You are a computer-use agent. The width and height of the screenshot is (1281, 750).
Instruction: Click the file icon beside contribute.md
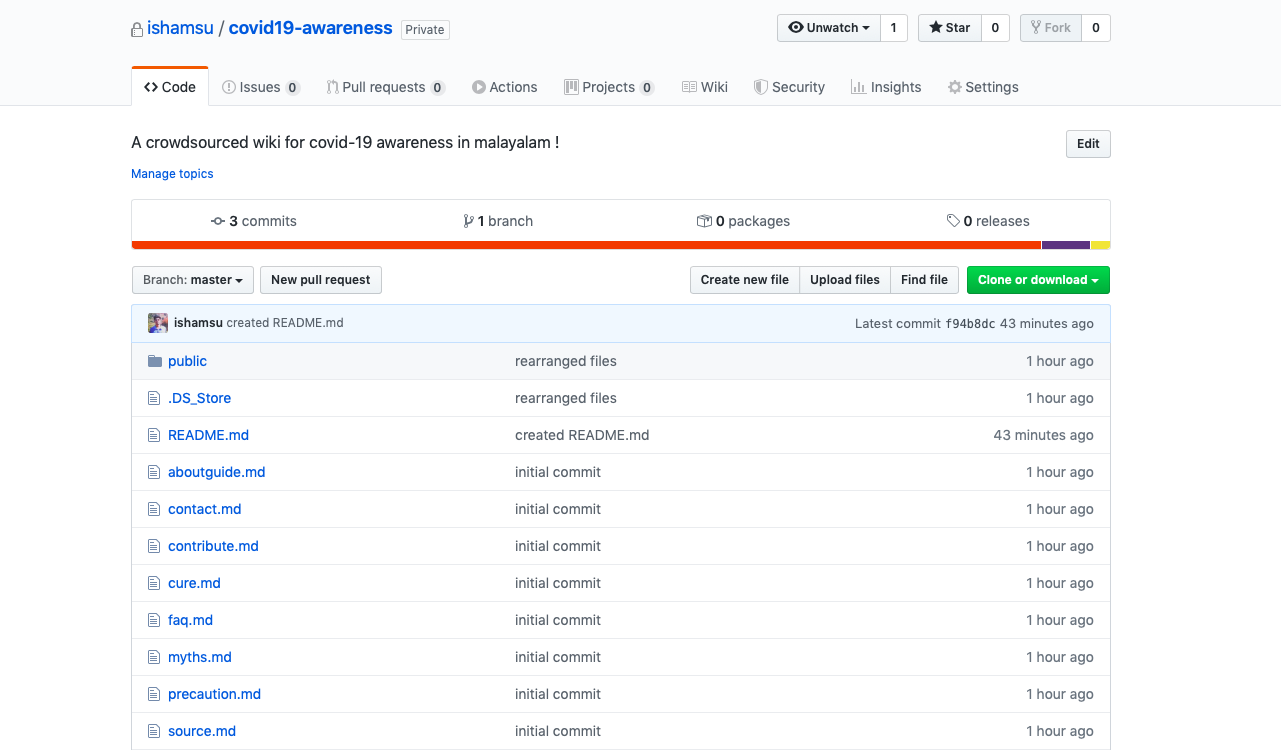click(x=154, y=546)
